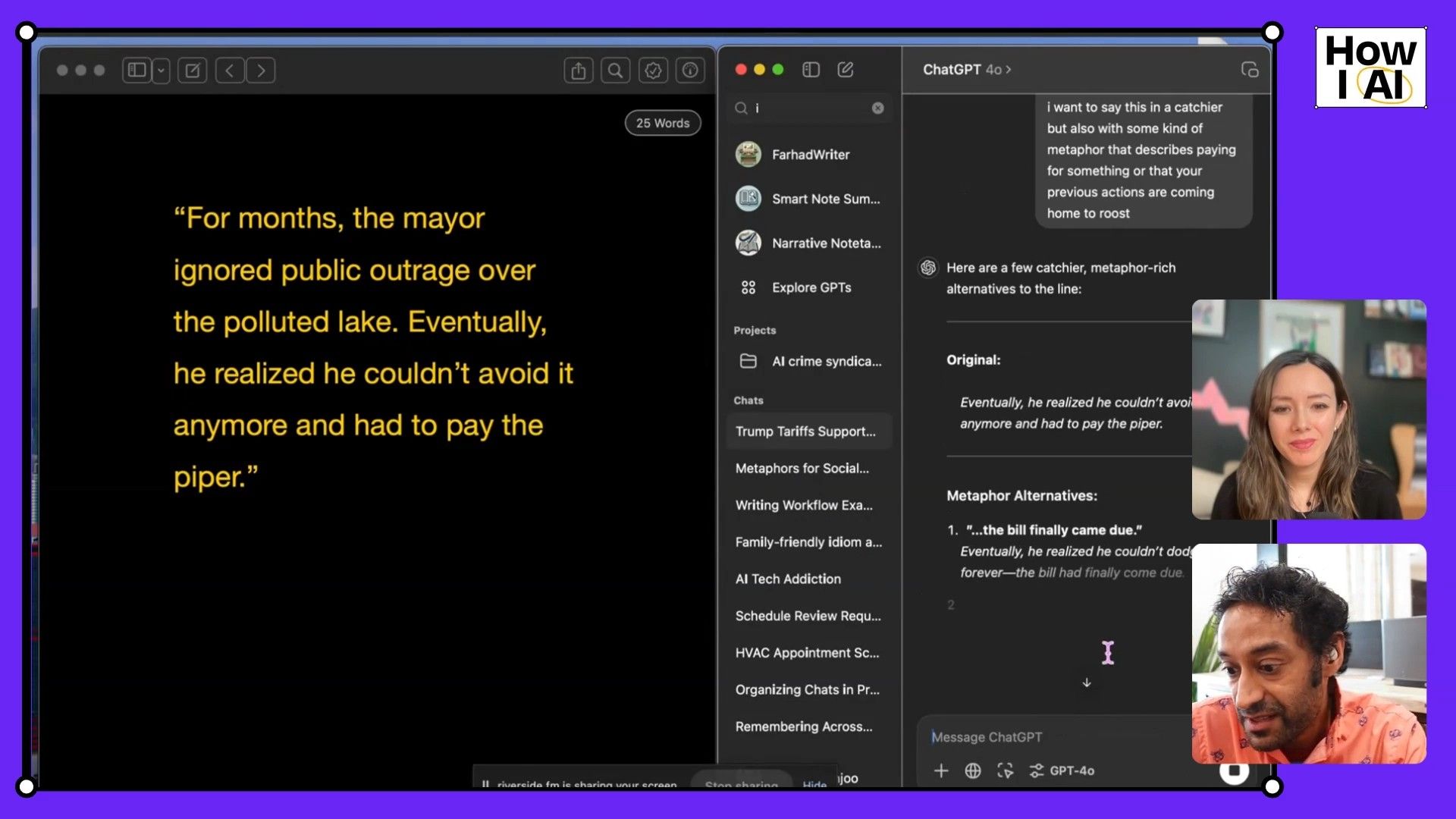
Task: Toggle the web search globe icon
Action: pos(973,770)
